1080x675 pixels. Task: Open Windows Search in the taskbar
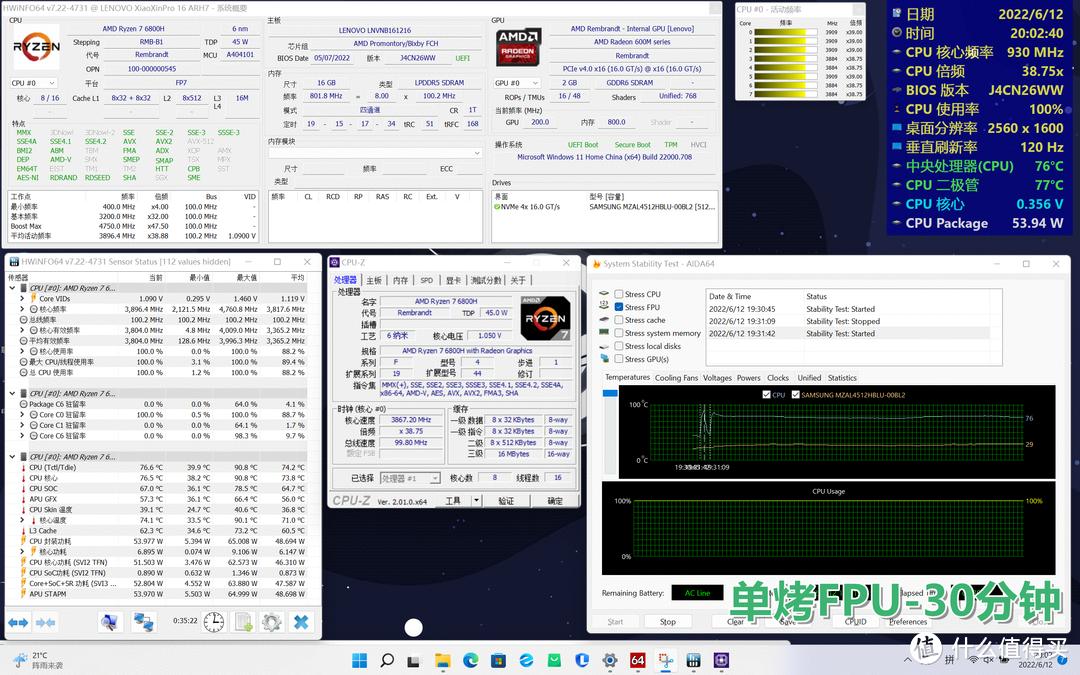tap(386, 661)
